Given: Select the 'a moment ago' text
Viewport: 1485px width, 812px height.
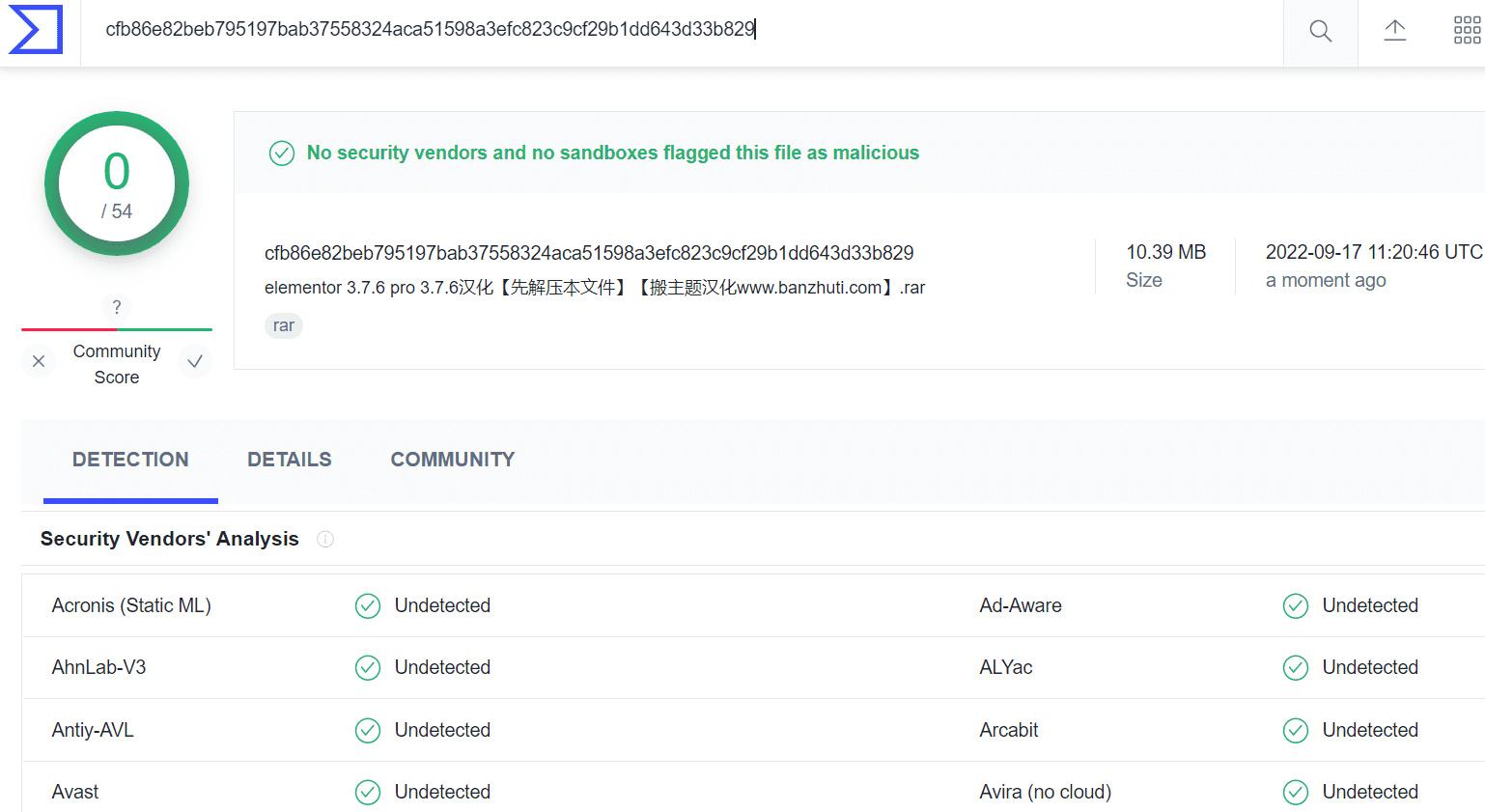Looking at the screenshot, I should (1326, 280).
